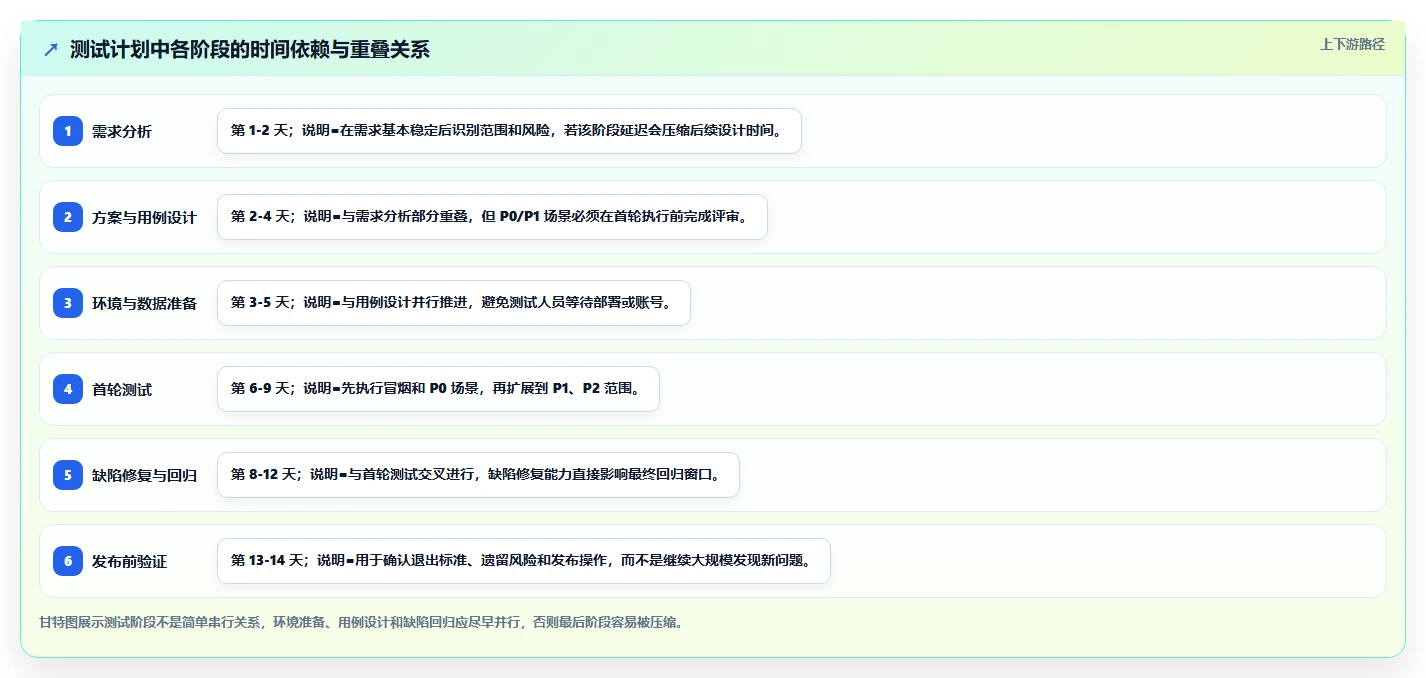Click the 第 2-4 天 description box
Screen dimensions: 1426x678
pos(492,217)
